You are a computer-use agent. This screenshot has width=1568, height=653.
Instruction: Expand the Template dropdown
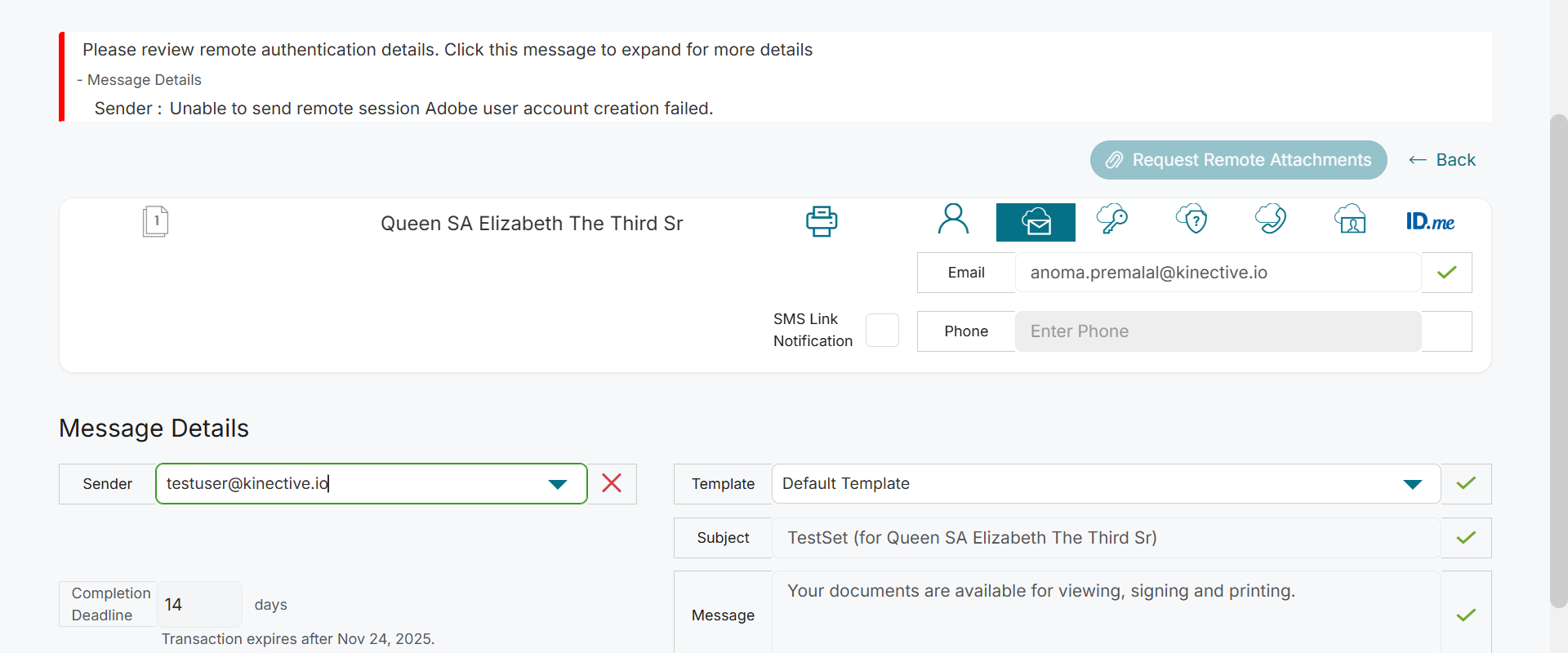(1412, 484)
